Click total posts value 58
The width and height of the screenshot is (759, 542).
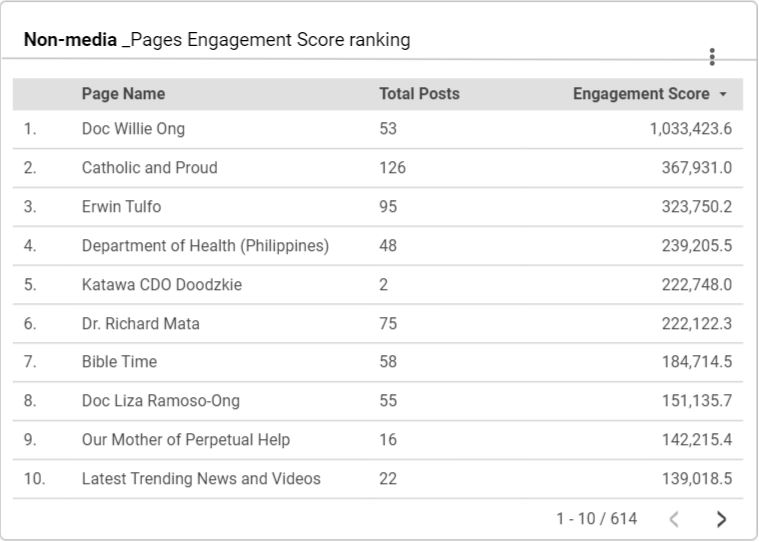(x=388, y=362)
